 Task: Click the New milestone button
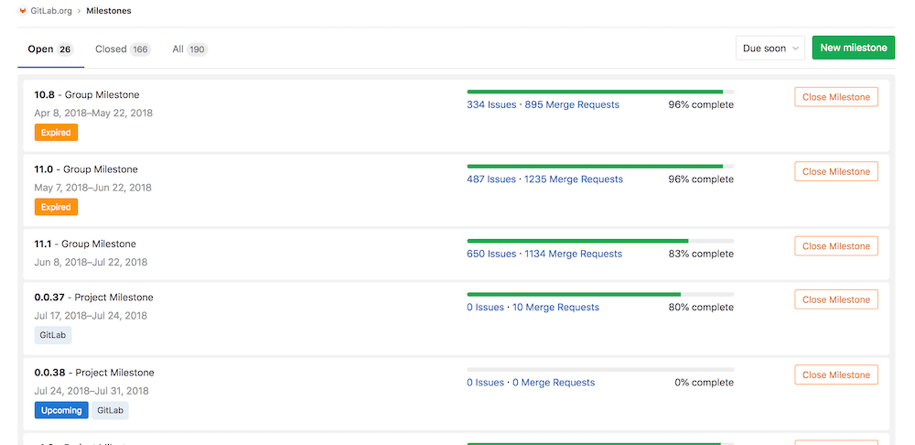coord(853,48)
